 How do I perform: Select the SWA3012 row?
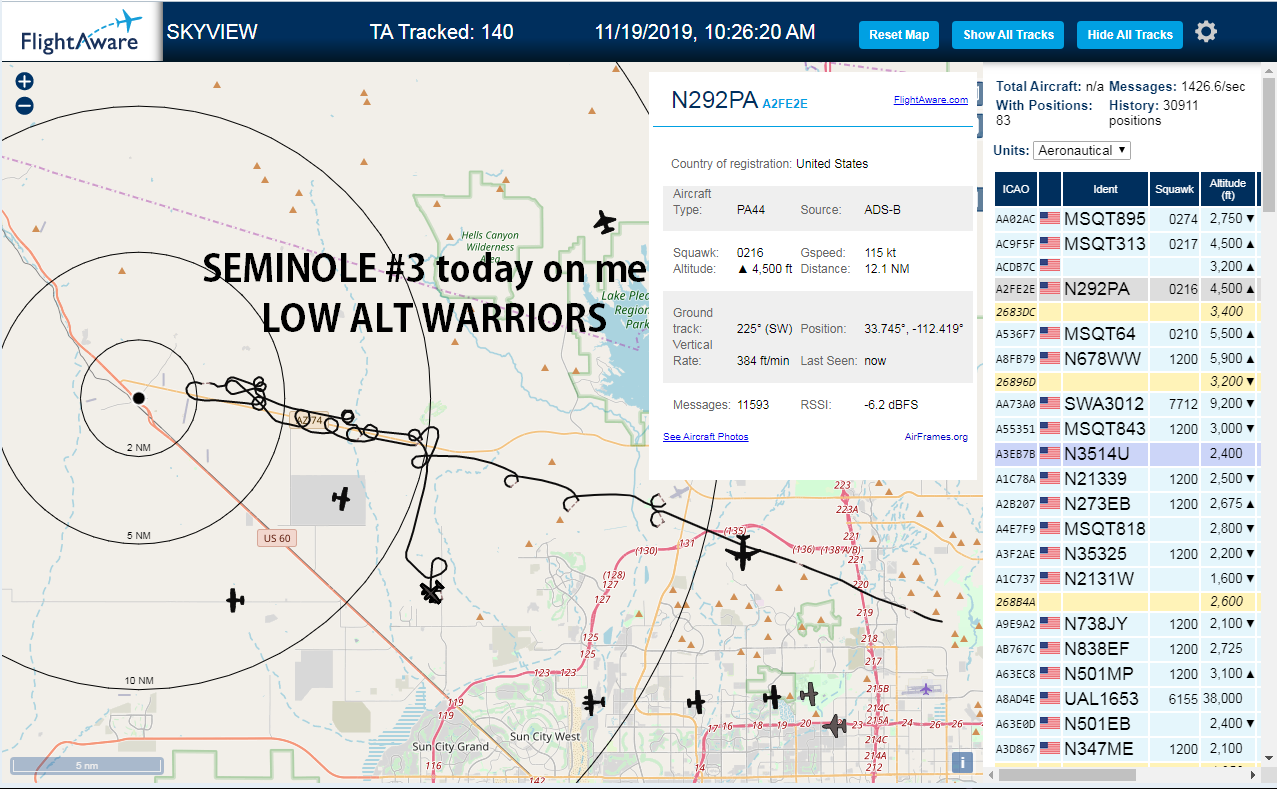pos(1126,404)
